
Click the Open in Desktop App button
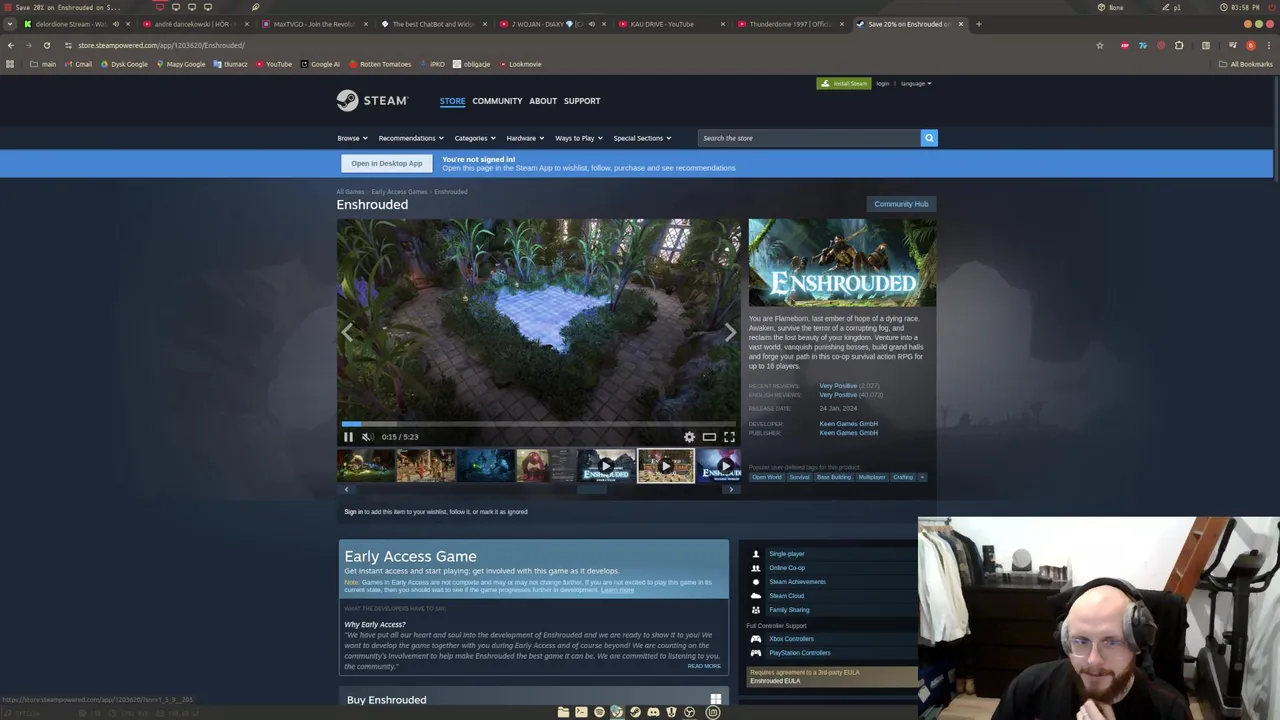tap(387, 163)
